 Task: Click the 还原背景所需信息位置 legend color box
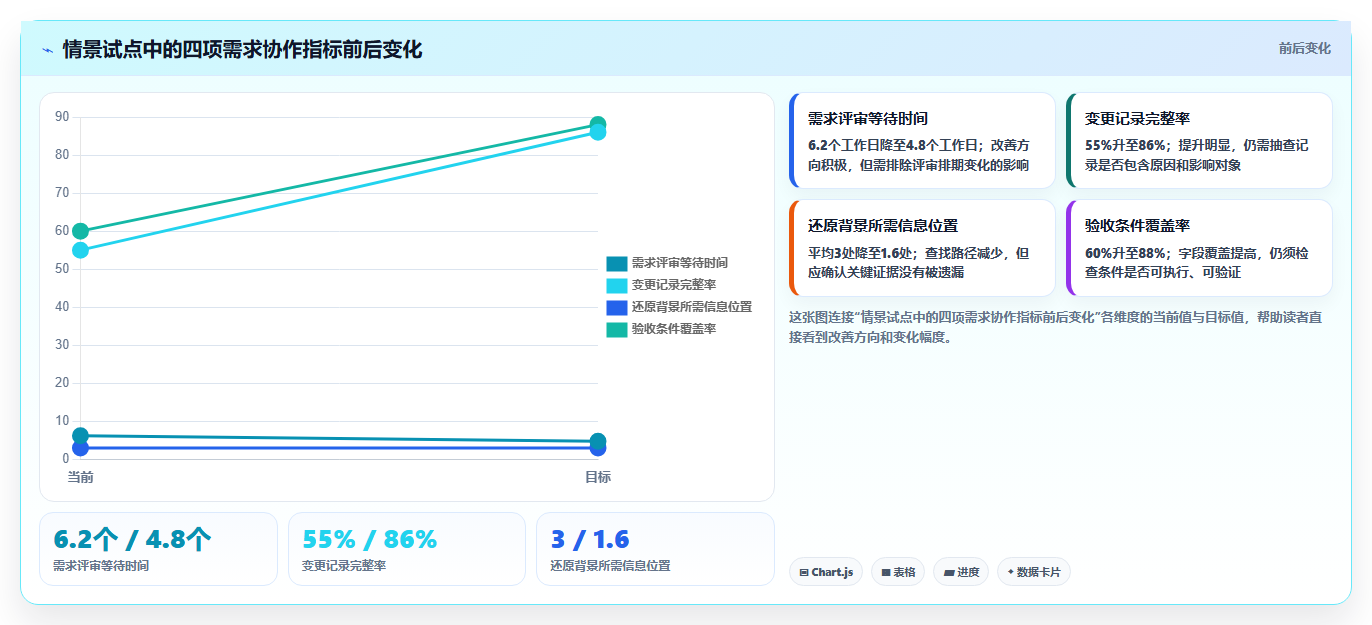pyautogui.click(x=617, y=307)
